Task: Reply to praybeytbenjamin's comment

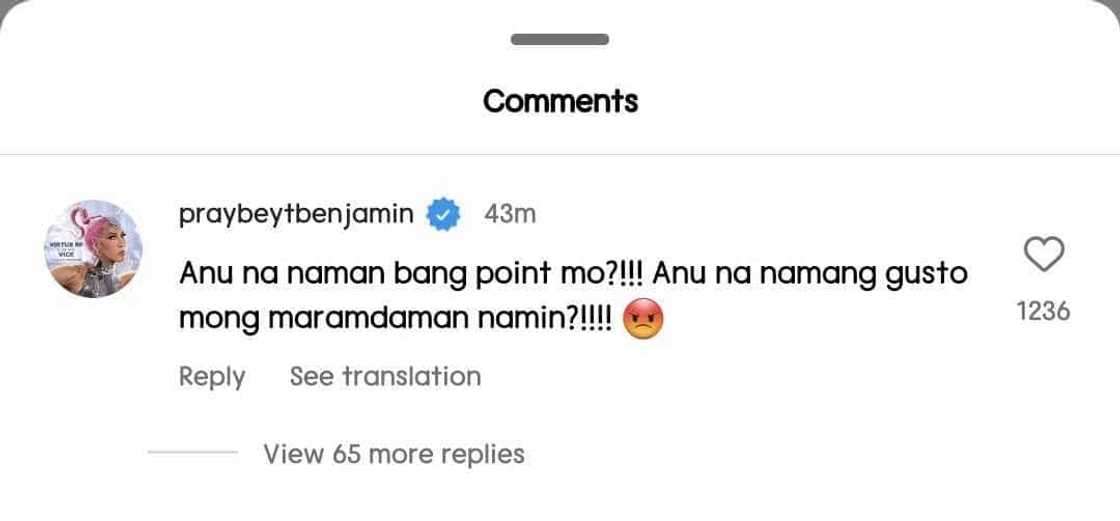Action: click(x=211, y=376)
